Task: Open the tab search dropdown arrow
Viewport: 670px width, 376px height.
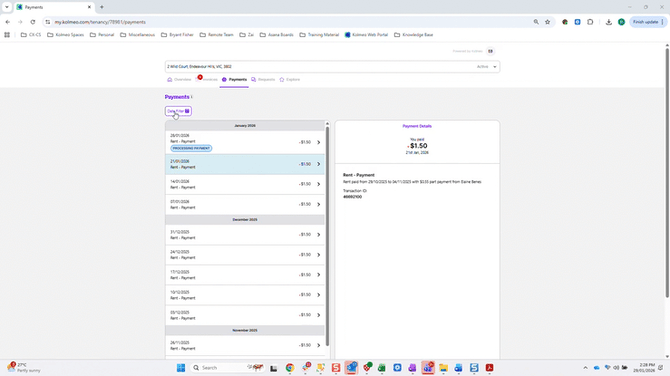Action: [7, 7]
